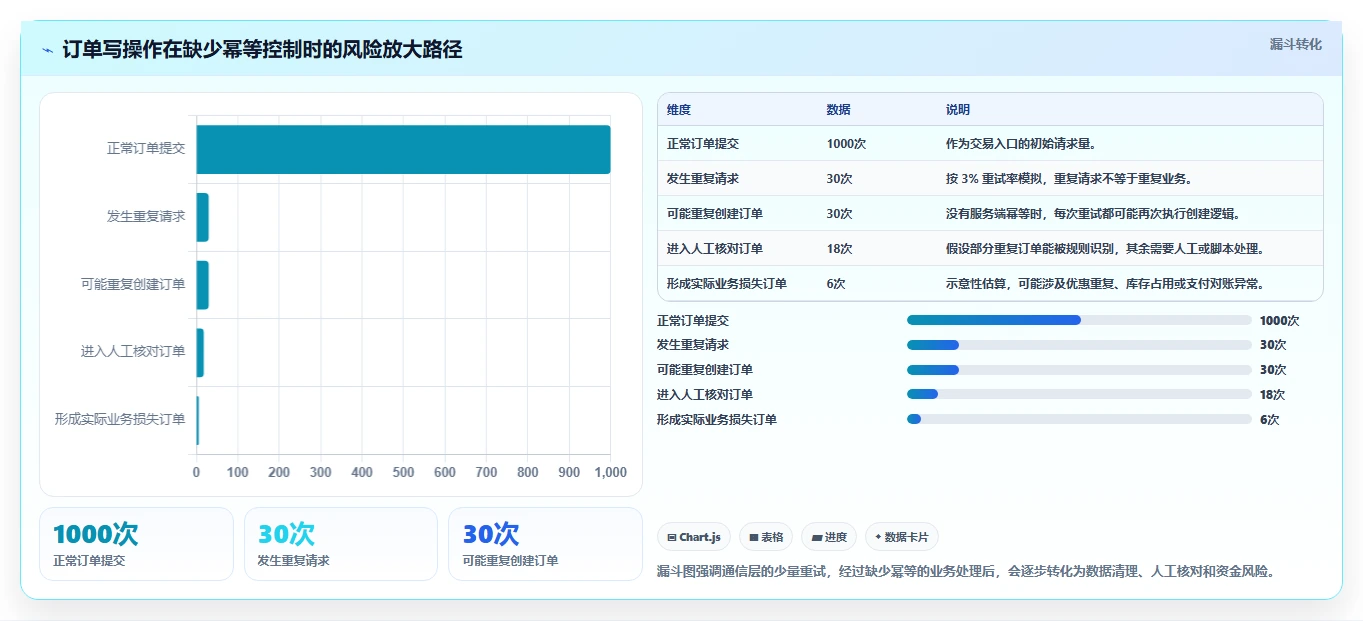1363x621 pixels.
Task: Click the description starting 按 3% 重试率模拟
Action: click(1069, 179)
